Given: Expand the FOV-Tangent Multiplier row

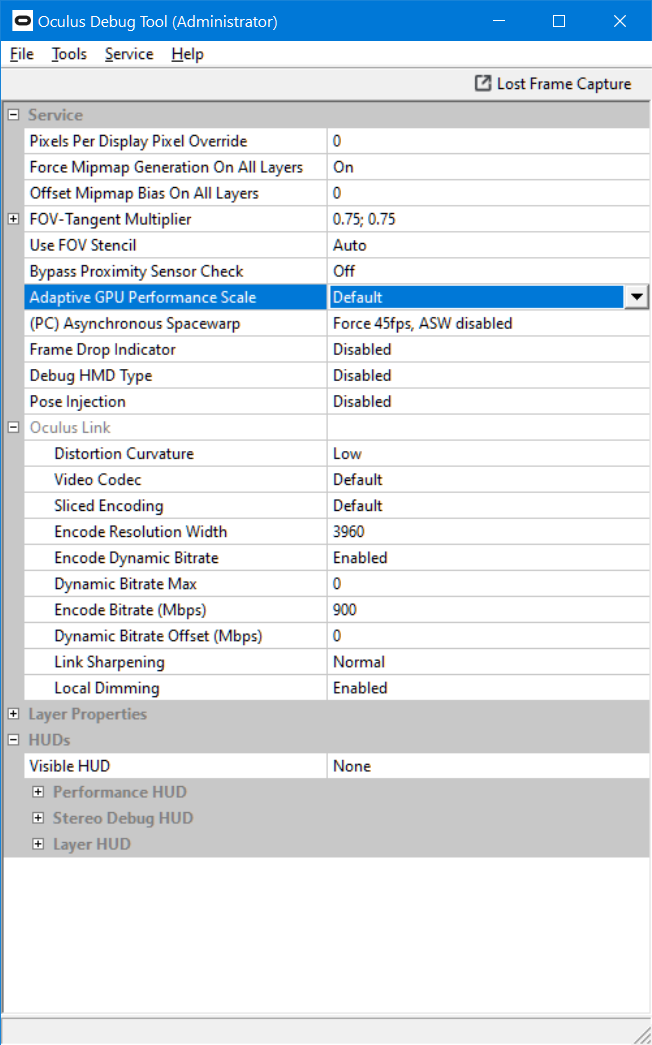Looking at the screenshot, I should pyautogui.click(x=13, y=219).
